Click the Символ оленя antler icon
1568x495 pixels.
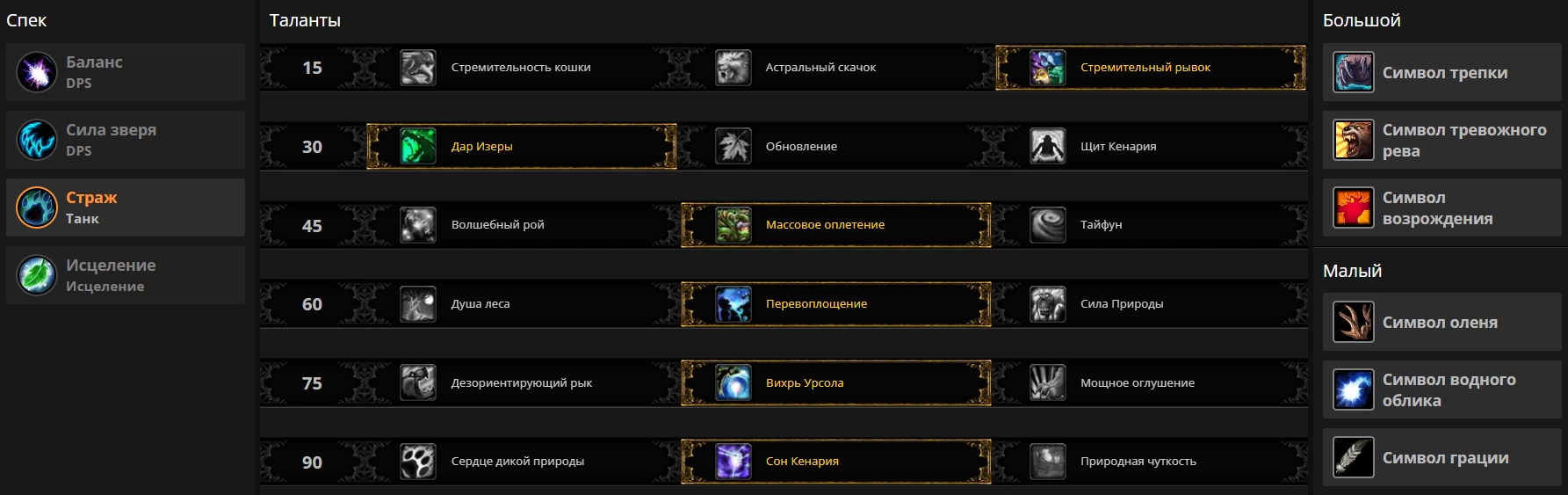pos(1353,323)
